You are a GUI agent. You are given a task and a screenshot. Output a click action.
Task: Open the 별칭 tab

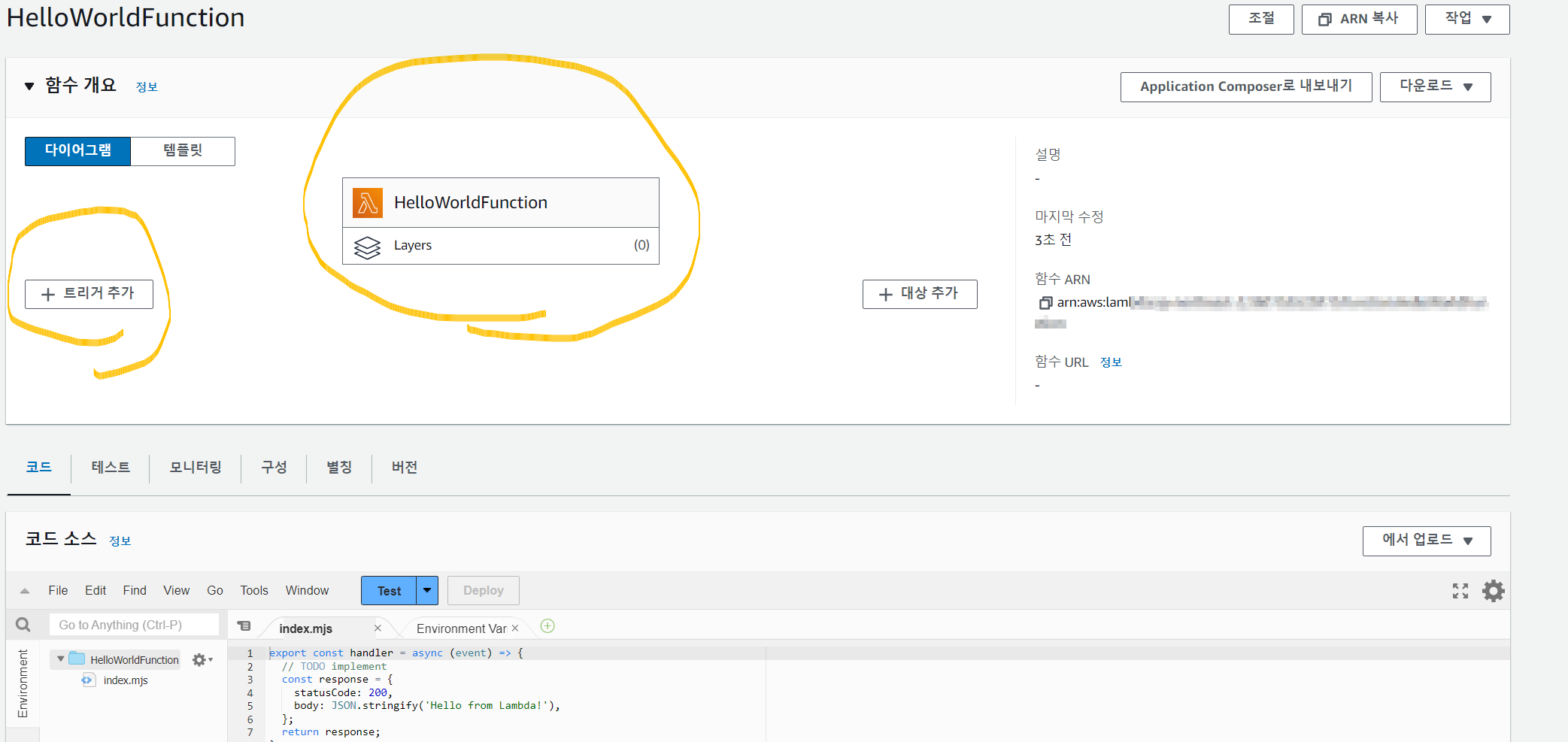click(339, 468)
